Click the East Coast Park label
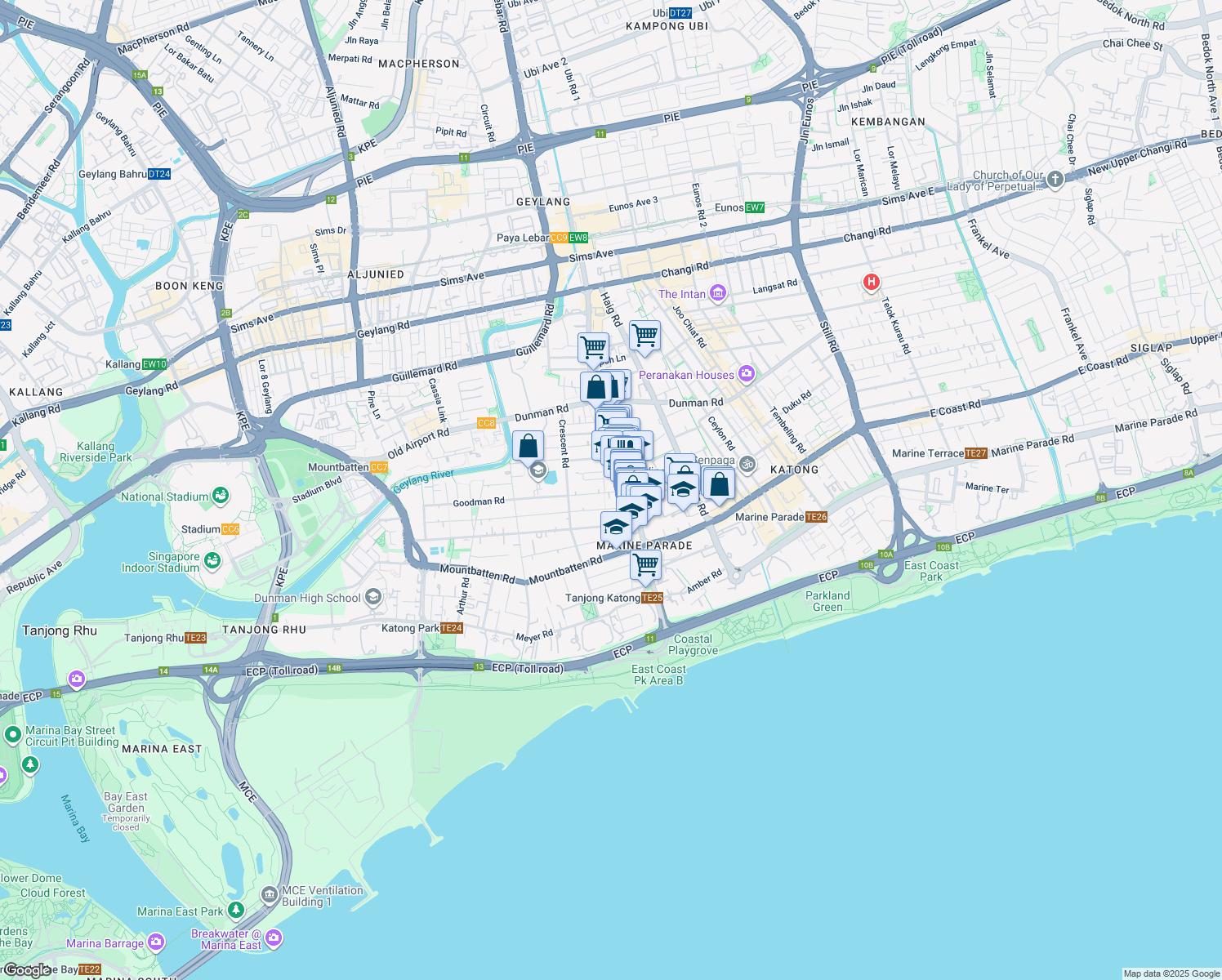 coord(930,571)
